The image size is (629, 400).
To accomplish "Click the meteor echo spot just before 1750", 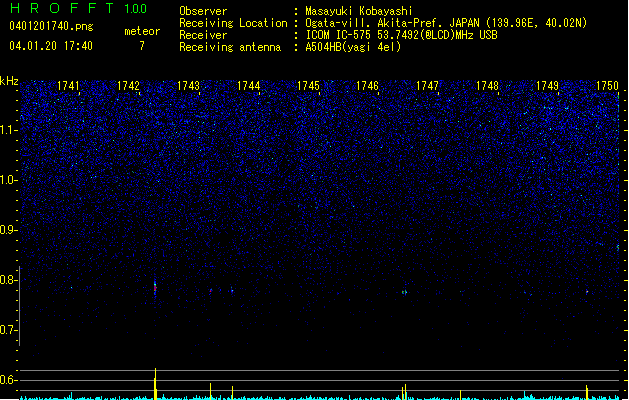I will 587,292.
